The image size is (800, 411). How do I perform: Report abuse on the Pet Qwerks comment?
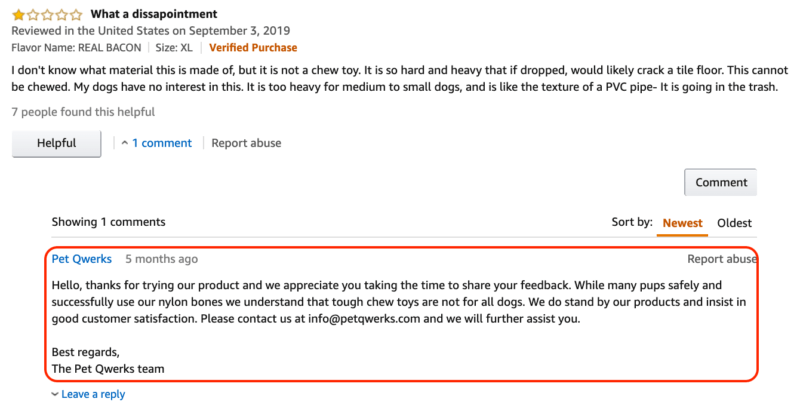(x=721, y=259)
